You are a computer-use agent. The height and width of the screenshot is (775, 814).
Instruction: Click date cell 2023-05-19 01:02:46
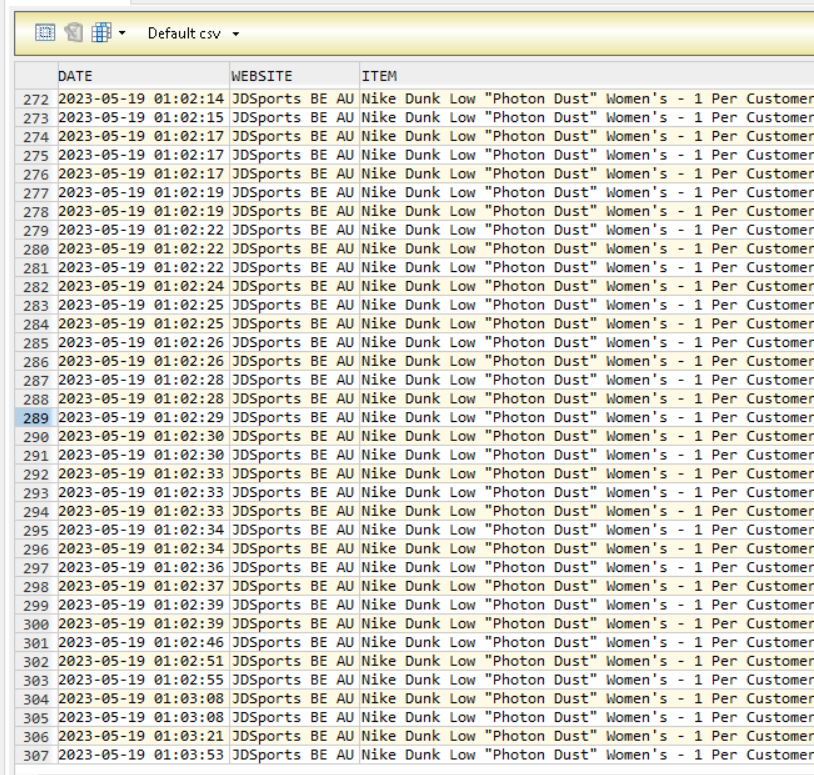point(143,642)
